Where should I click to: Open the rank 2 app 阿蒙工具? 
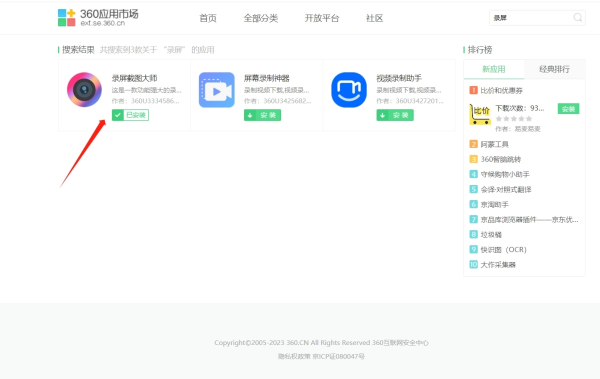[494, 144]
